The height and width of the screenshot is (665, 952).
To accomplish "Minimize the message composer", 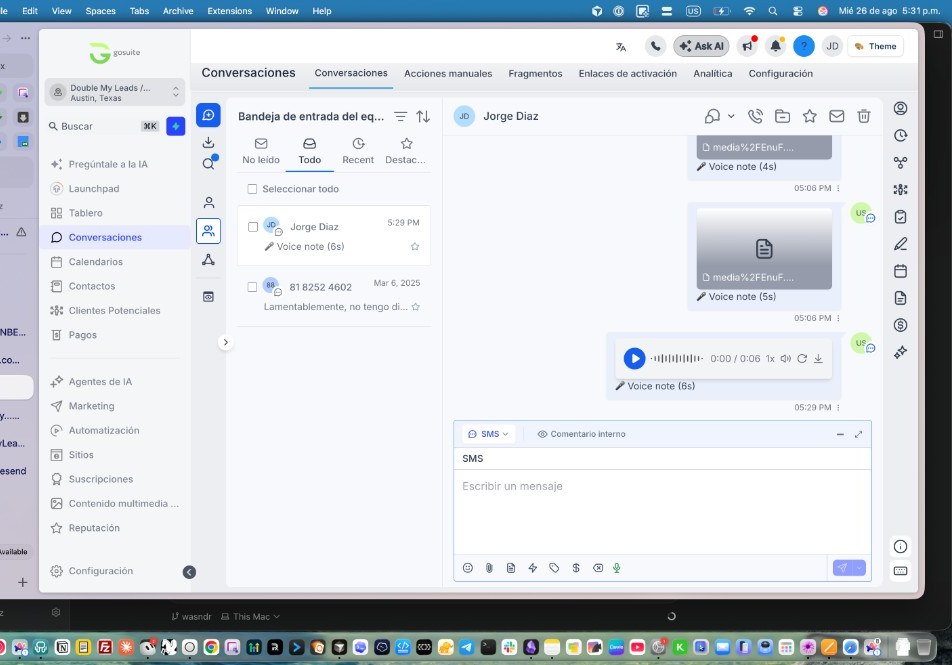I will pos(840,434).
